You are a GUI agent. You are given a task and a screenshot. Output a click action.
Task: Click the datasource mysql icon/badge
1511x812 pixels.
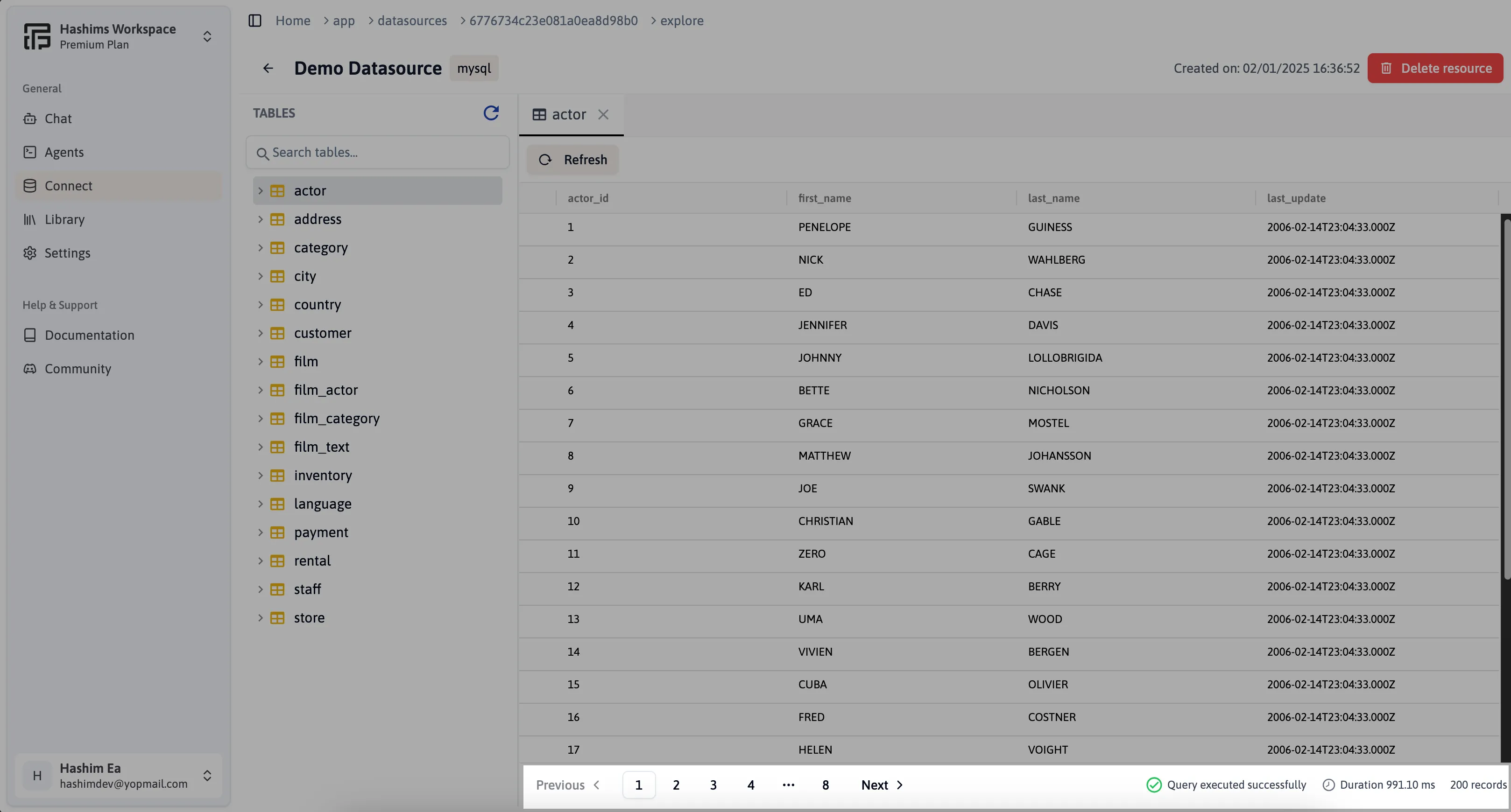coord(473,67)
